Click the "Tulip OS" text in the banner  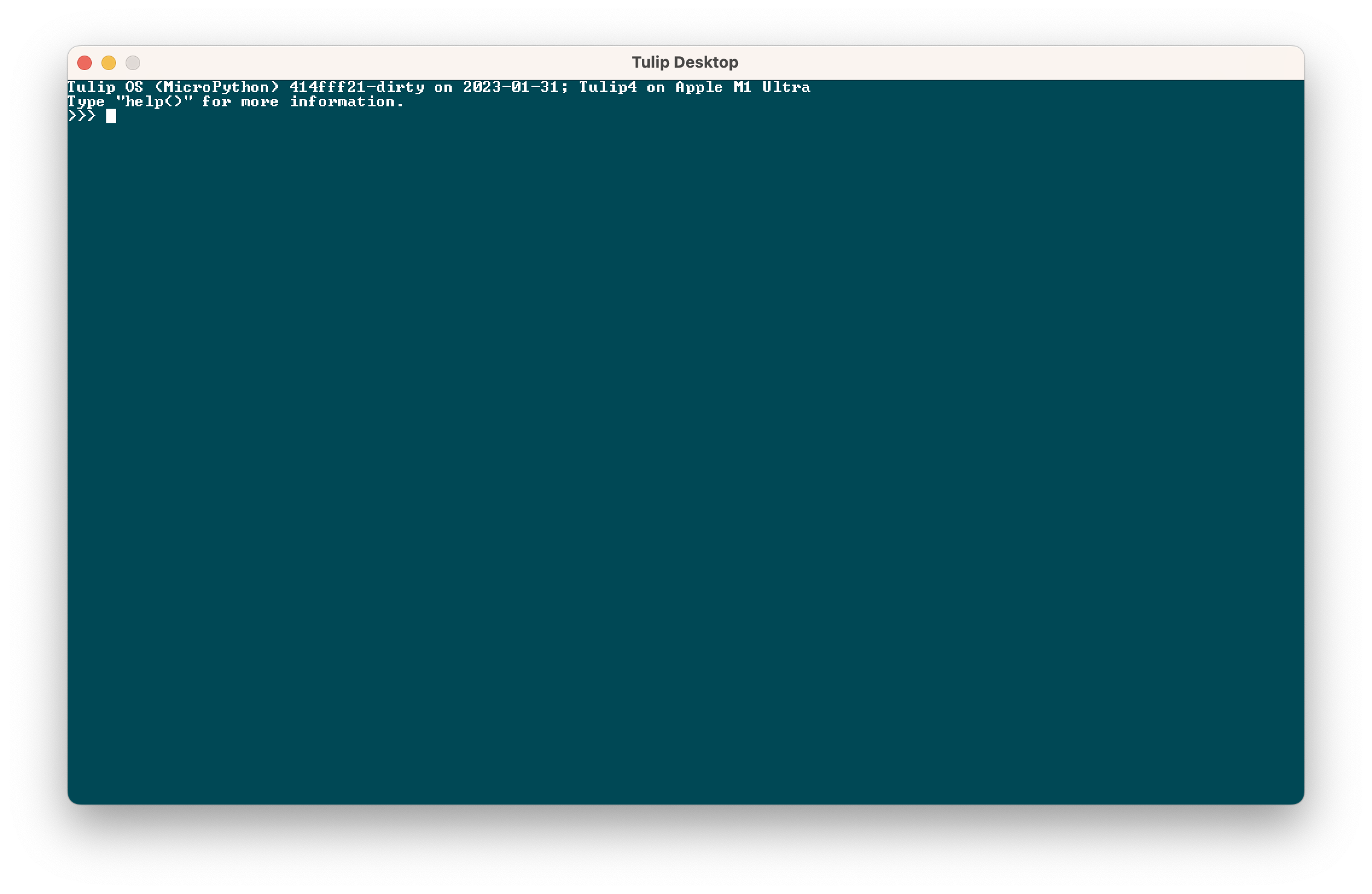pos(104,87)
